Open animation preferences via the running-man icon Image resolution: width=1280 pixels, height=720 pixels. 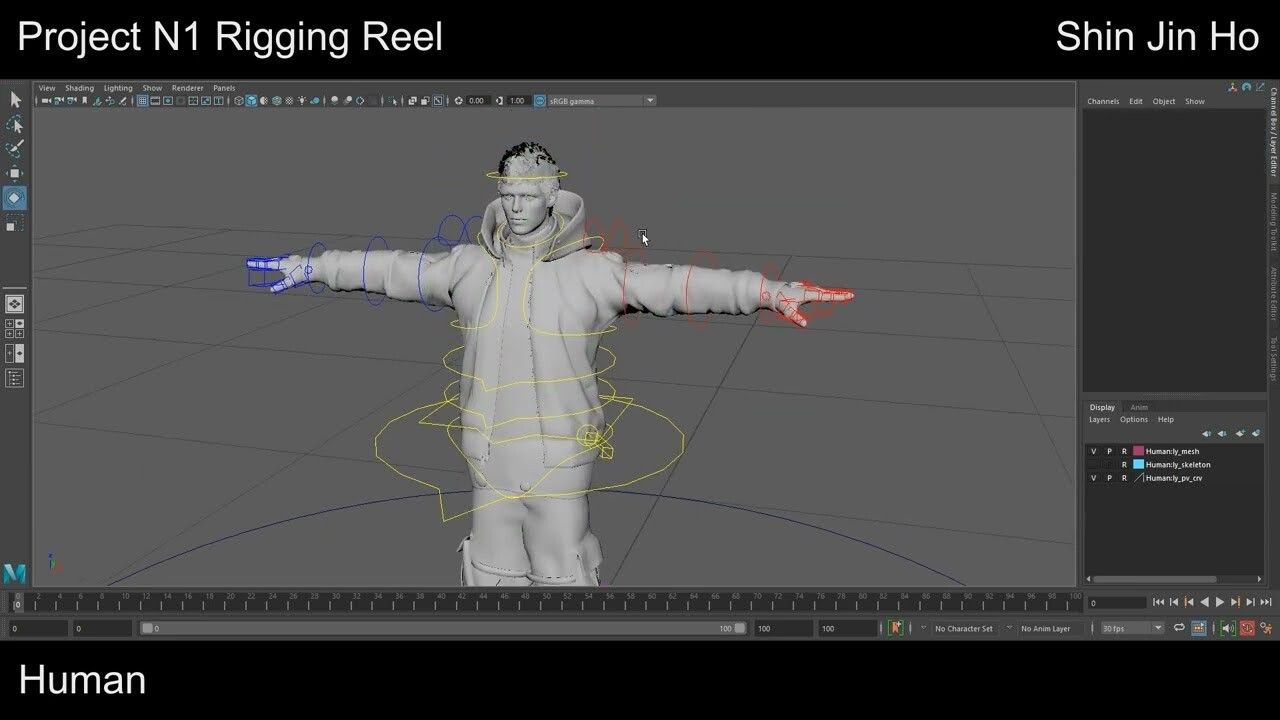[1267, 628]
